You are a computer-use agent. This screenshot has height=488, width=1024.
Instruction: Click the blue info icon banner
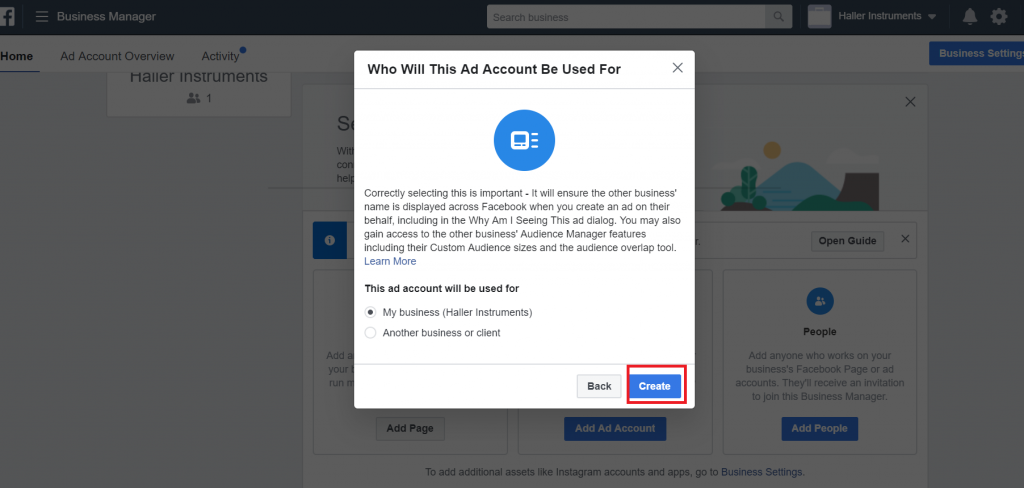coord(330,240)
